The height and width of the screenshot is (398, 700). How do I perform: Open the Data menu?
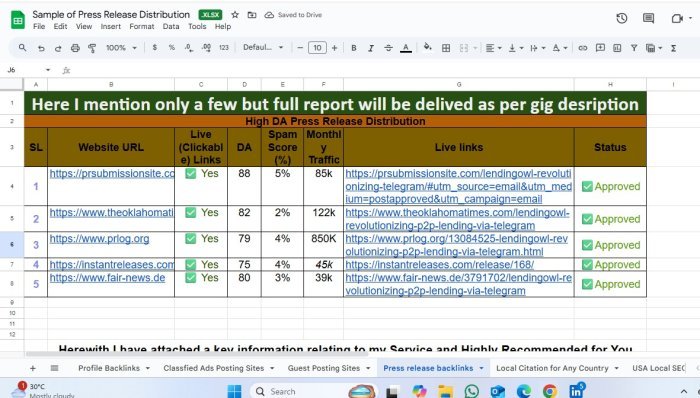click(x=171, y=26)
